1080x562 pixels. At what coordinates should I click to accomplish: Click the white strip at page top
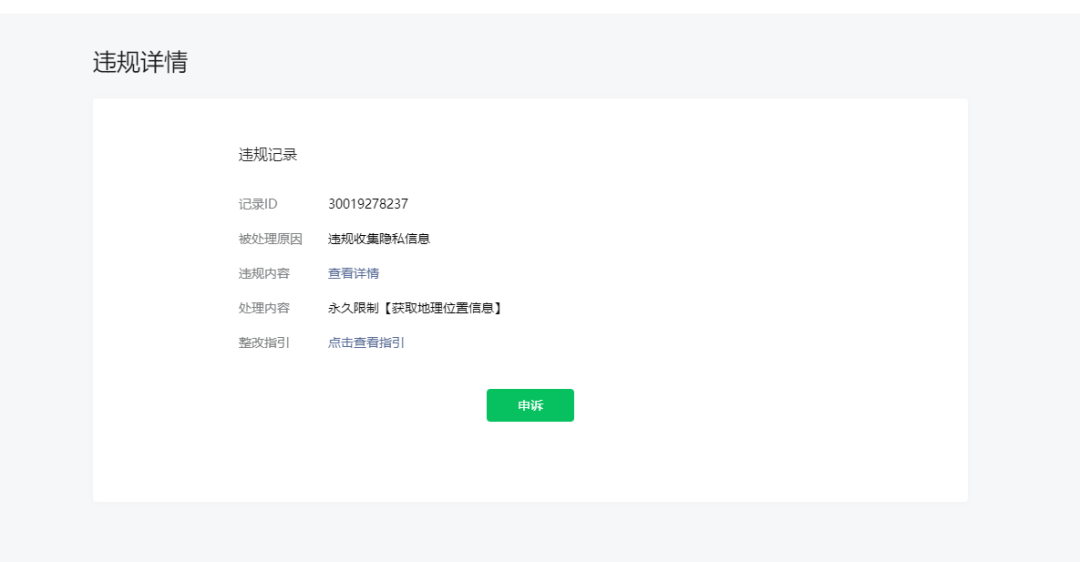540,6
